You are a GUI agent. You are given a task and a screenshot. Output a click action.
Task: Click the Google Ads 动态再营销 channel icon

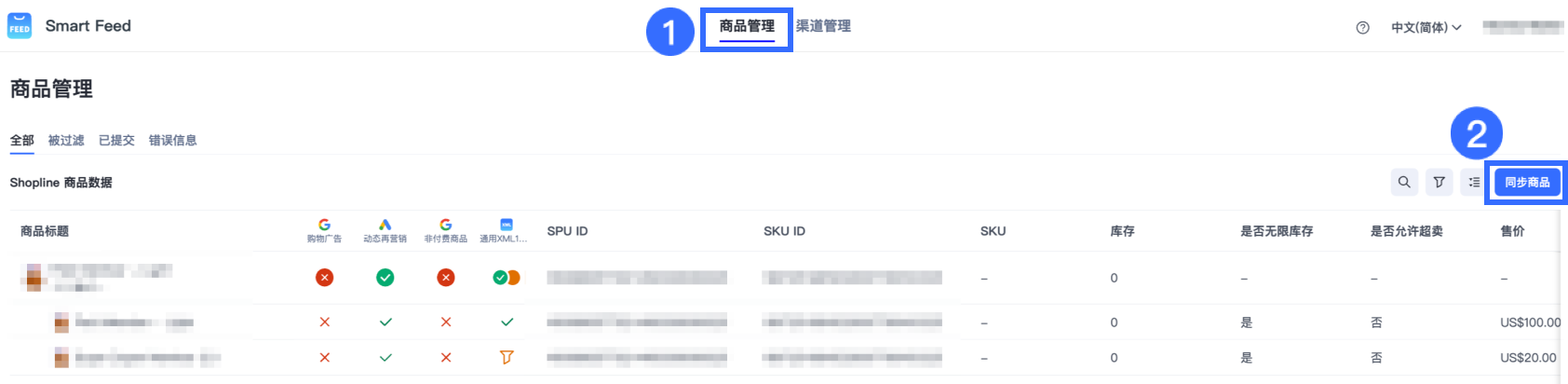pos(385,226)
